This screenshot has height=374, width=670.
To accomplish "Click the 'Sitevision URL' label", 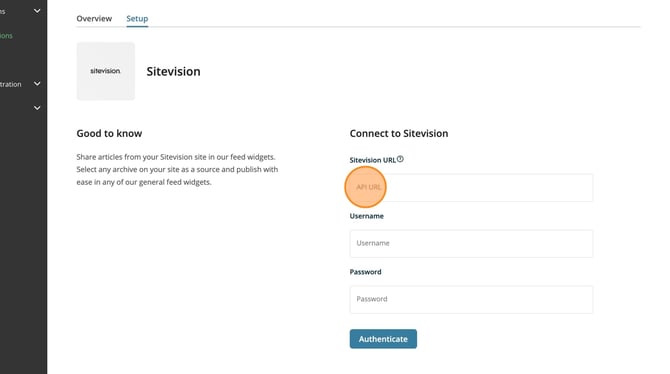I will (373, 160).
